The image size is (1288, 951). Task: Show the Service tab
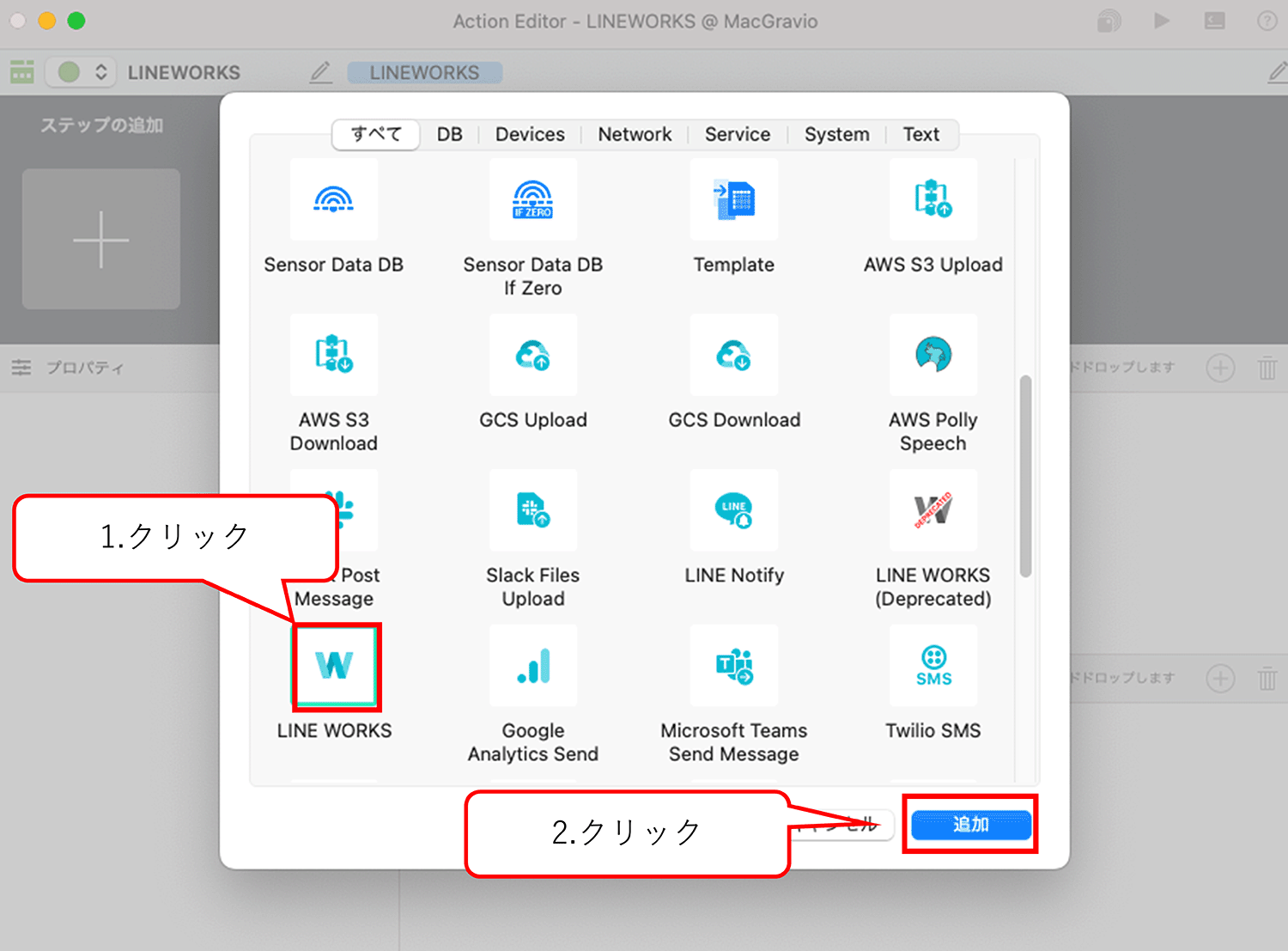pyautogui.click(x=737, y=134)
